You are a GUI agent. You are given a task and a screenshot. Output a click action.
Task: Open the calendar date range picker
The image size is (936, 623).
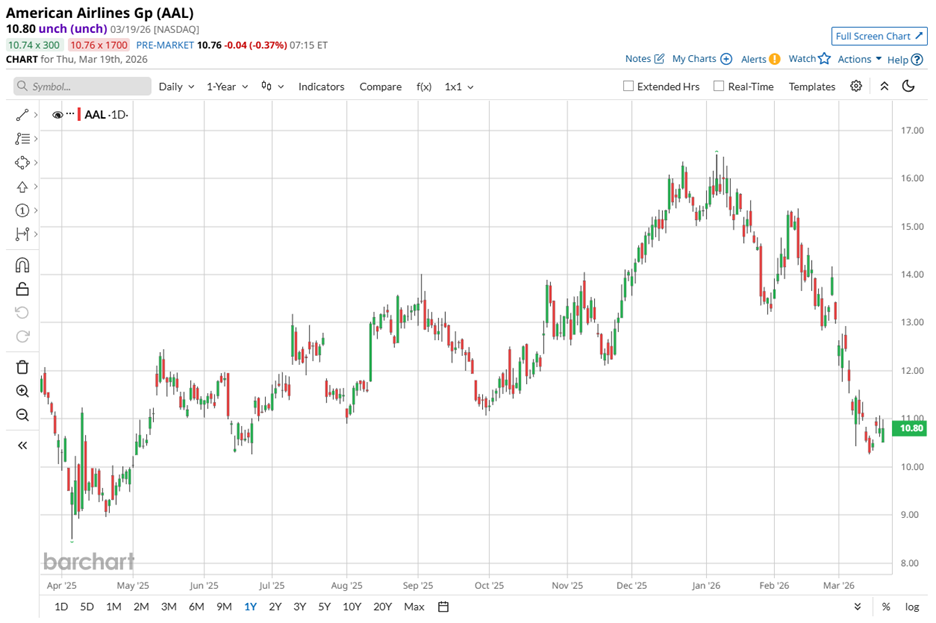(x=444, y=607)
